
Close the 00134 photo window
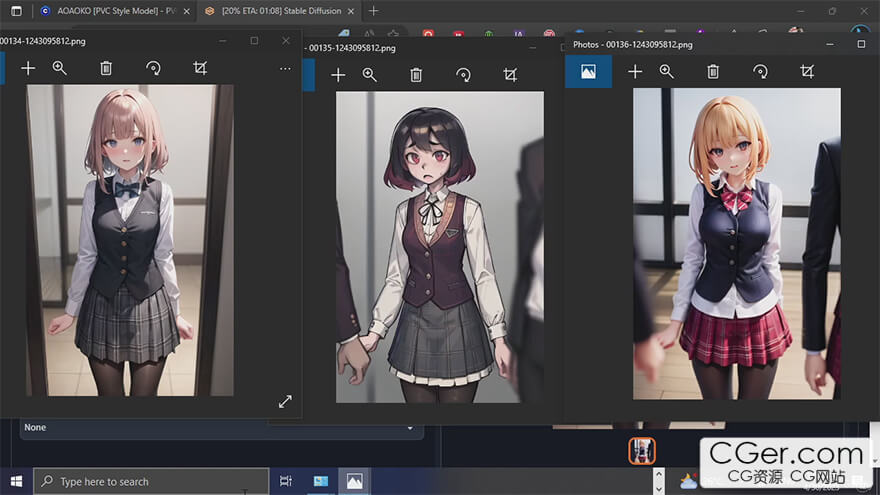pyautogui.click(x=286, y=40)
